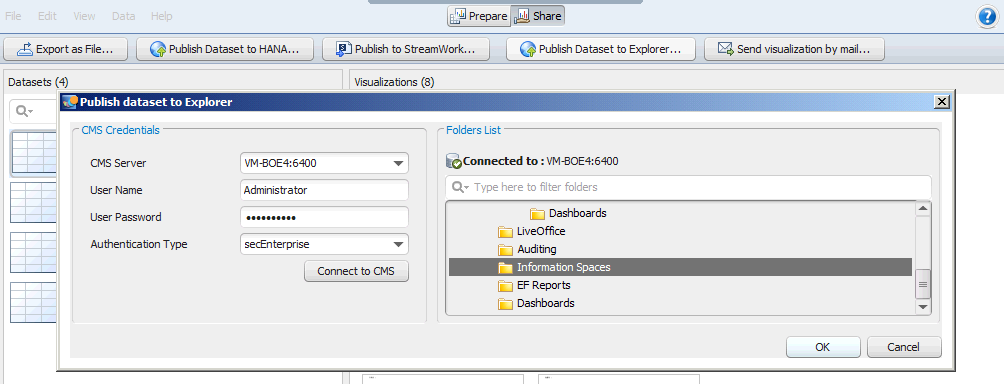1004x384 pixels.
Task: Click Export as File button
Action: pyautogui.click(x=65, y=49)
